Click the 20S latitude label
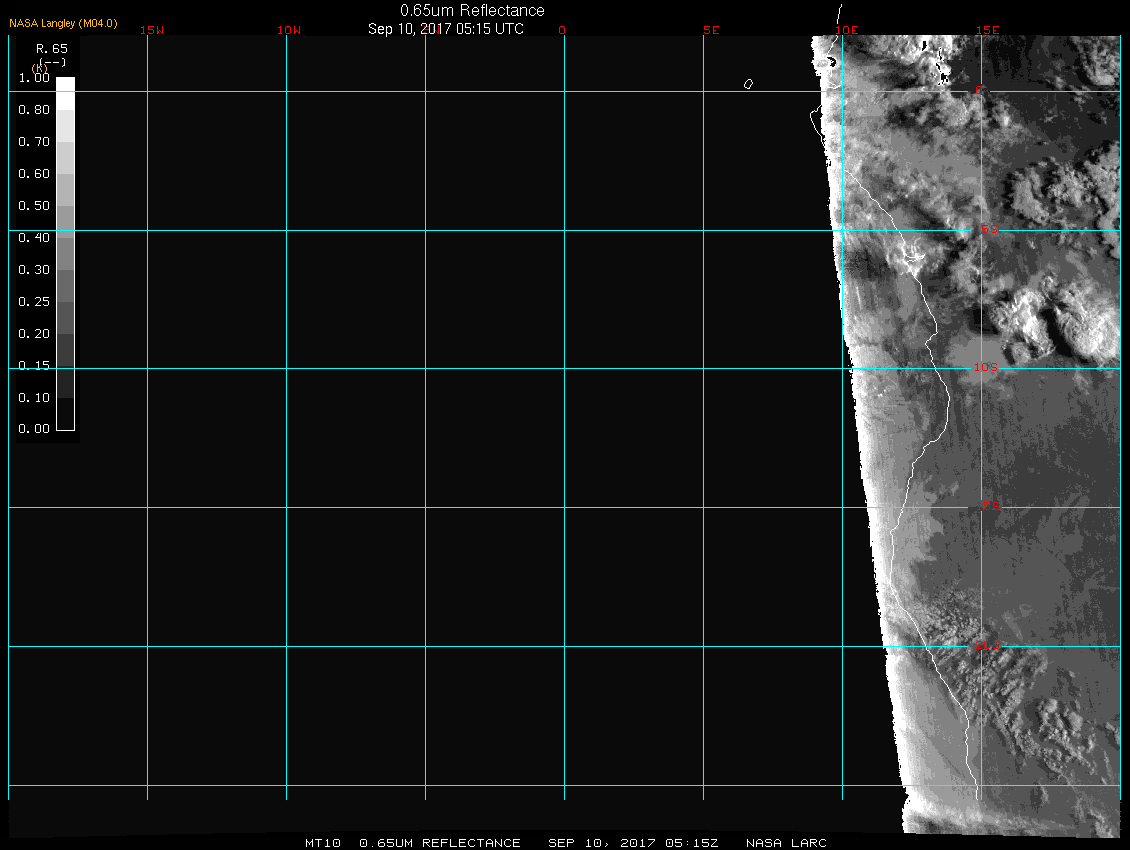1130x850 pixels. 986,646
